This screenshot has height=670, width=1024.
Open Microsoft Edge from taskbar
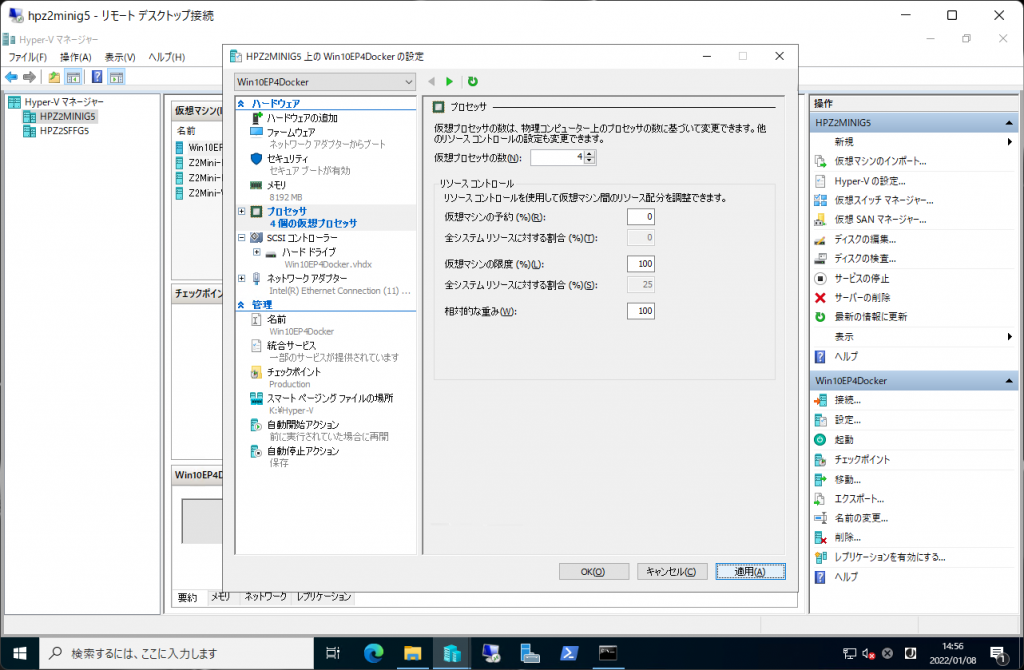(374, 653)
